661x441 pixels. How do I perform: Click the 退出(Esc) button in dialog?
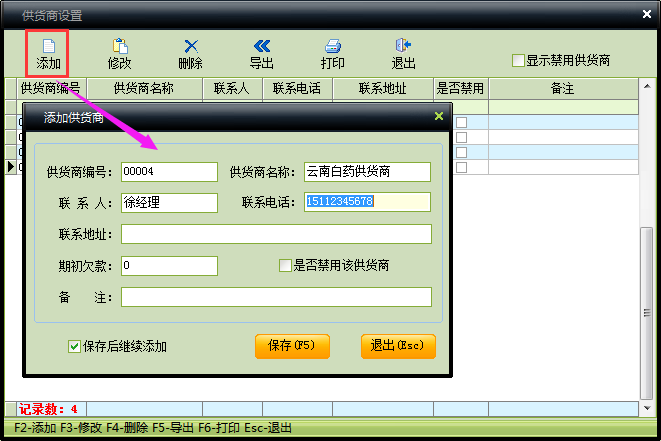point(398,346)
